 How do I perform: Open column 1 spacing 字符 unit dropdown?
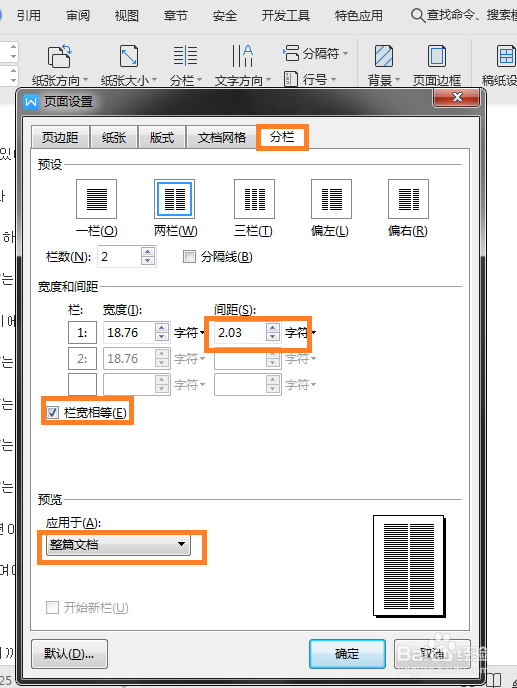301,333
